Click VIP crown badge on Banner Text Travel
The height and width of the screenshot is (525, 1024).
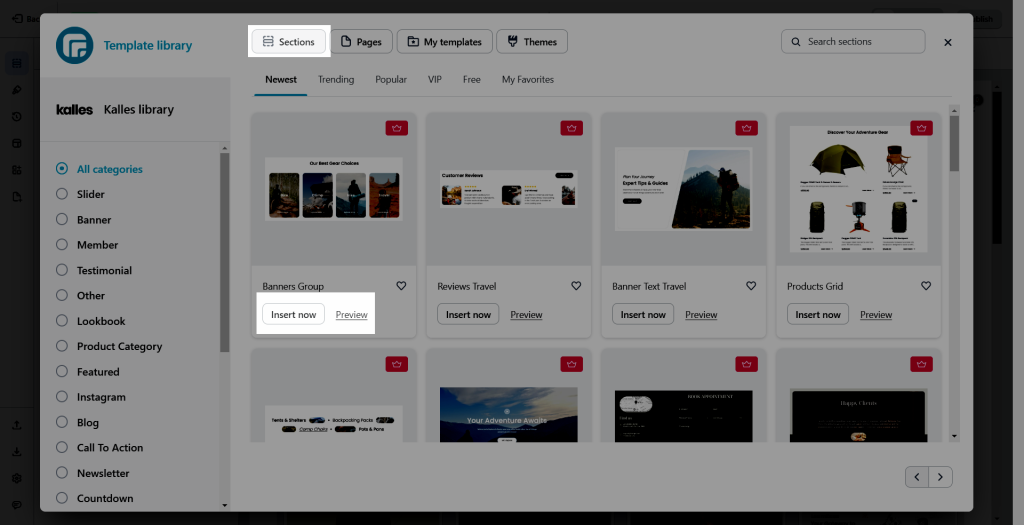click(x=746, y=128)
